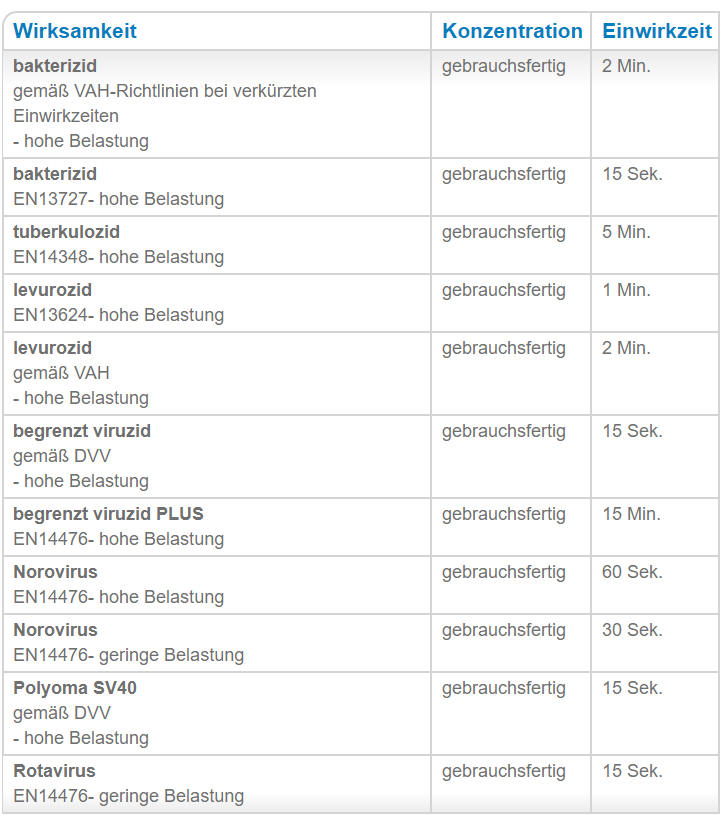Click 'gemäß VAH-Richtlinien bei verkürzten' text

coord(165,91)
